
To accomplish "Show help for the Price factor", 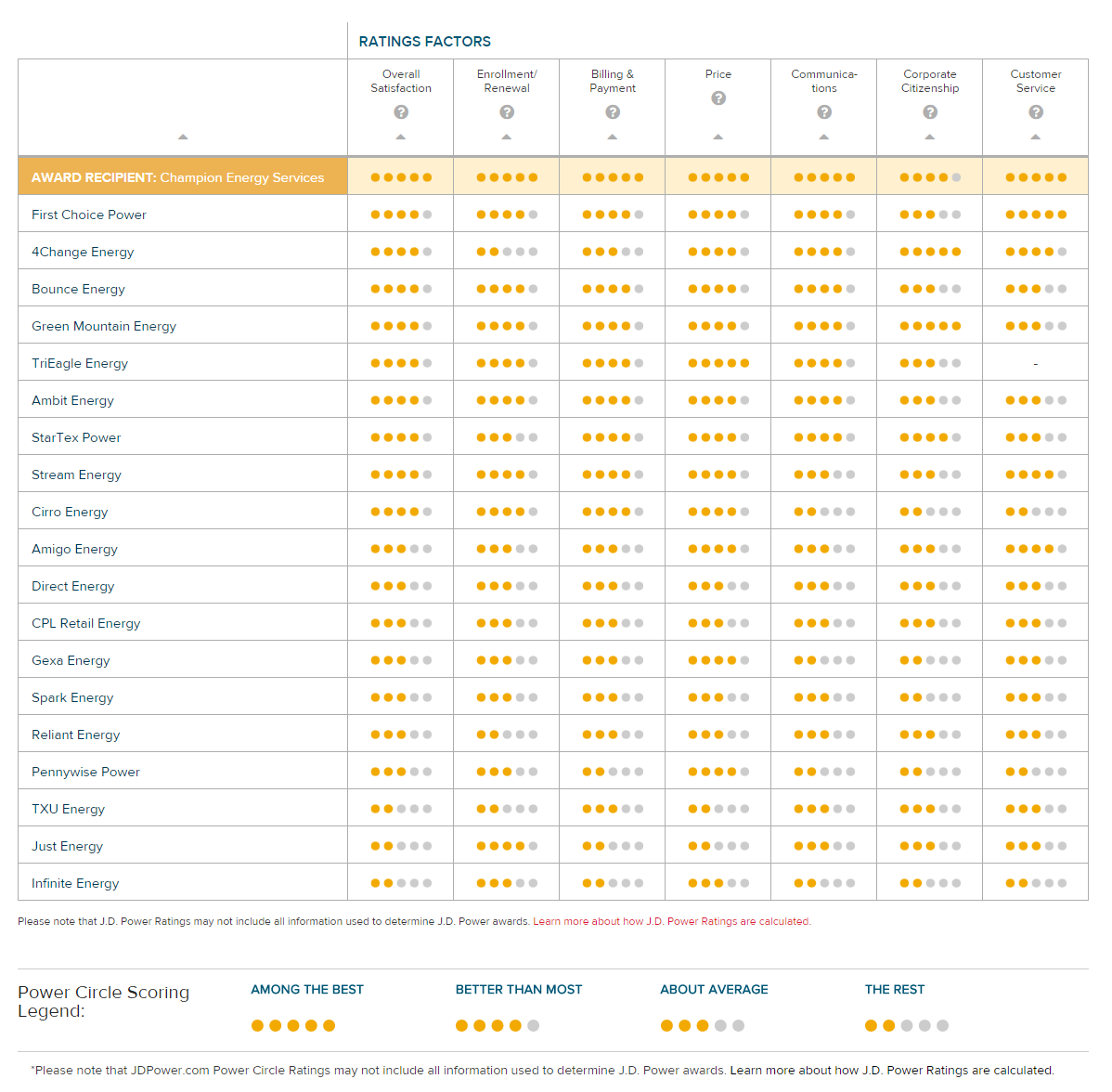I will coord(718,97).
